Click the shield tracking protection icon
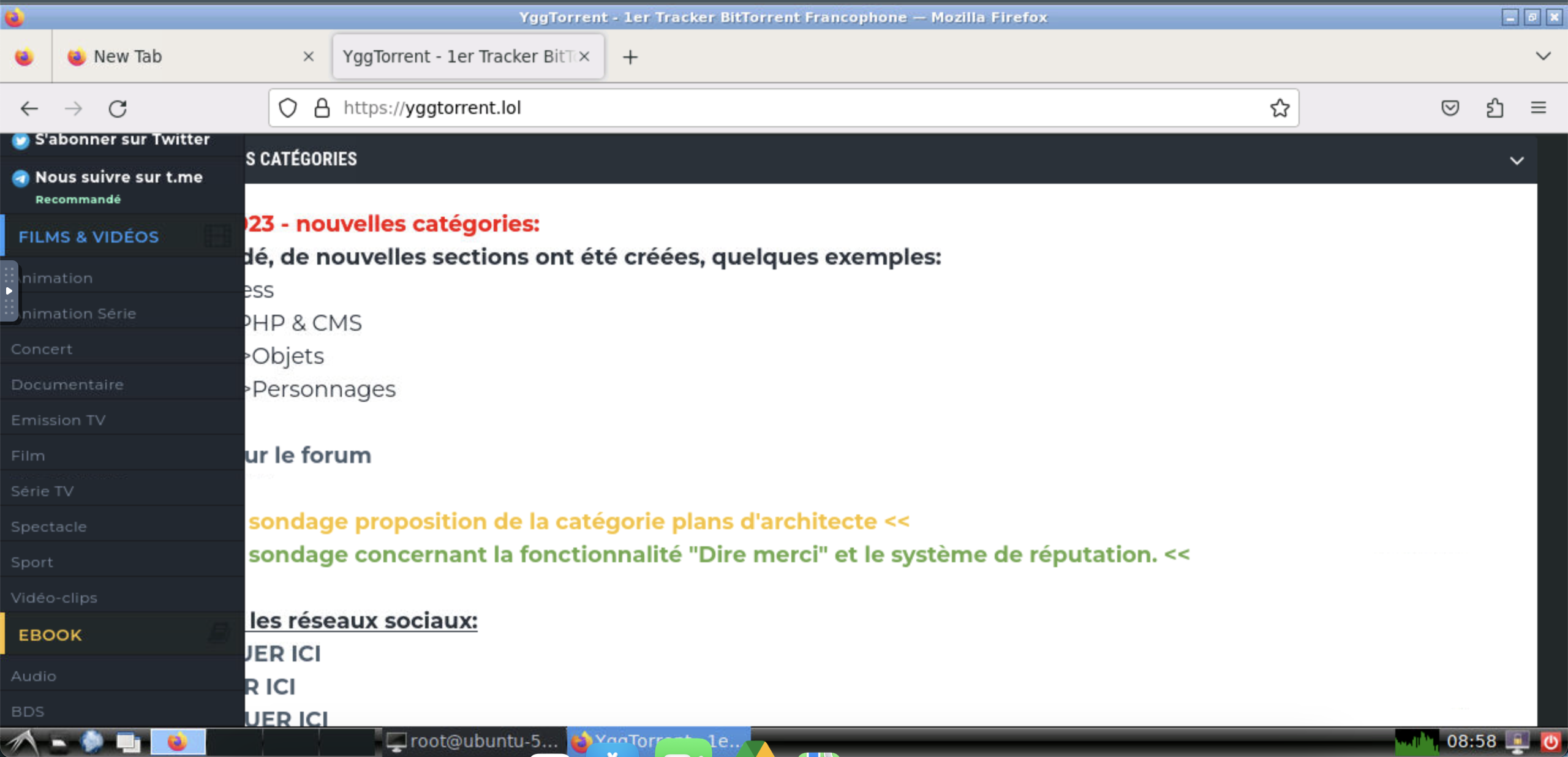Screen dimensions: 1568x757 [x=288, y=108]
